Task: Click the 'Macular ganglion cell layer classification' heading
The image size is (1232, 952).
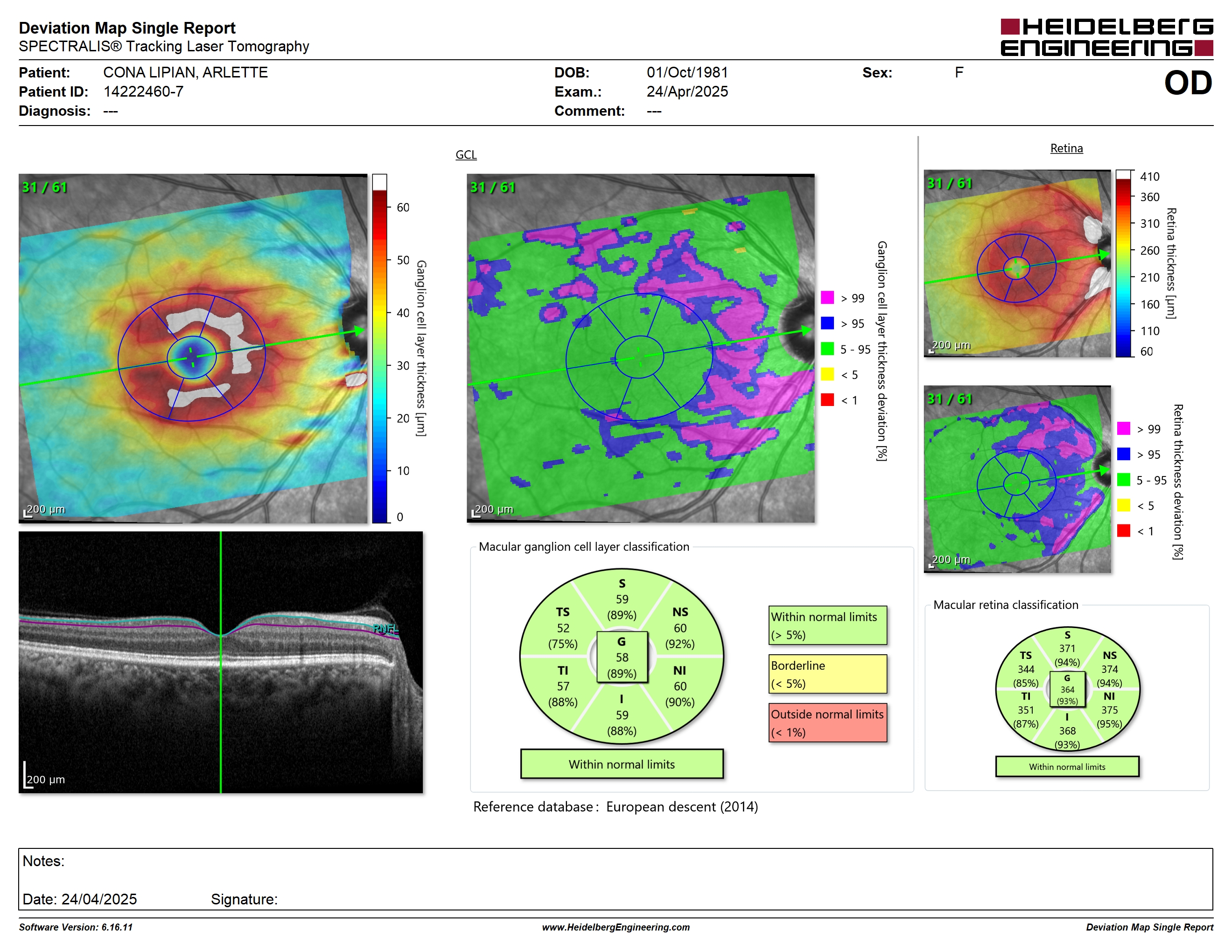Action: pyautogui.click(x=584, y=546)
